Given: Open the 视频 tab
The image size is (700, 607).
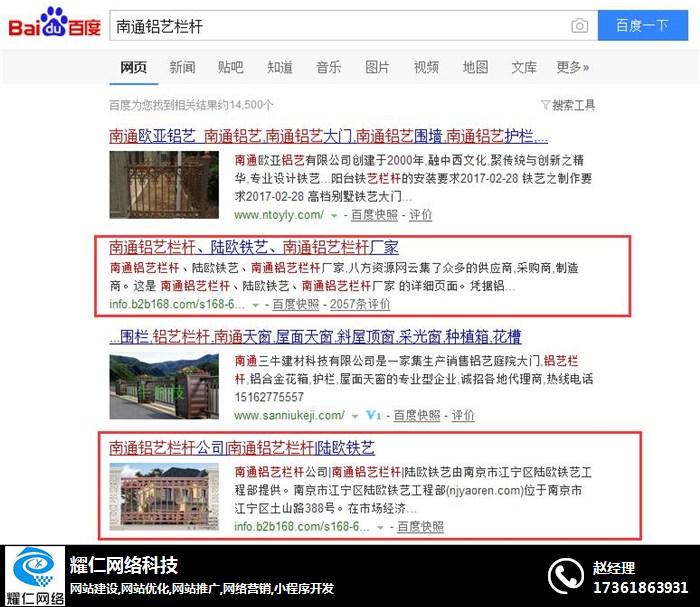Looking at the screenshot, I should (426, 67).
